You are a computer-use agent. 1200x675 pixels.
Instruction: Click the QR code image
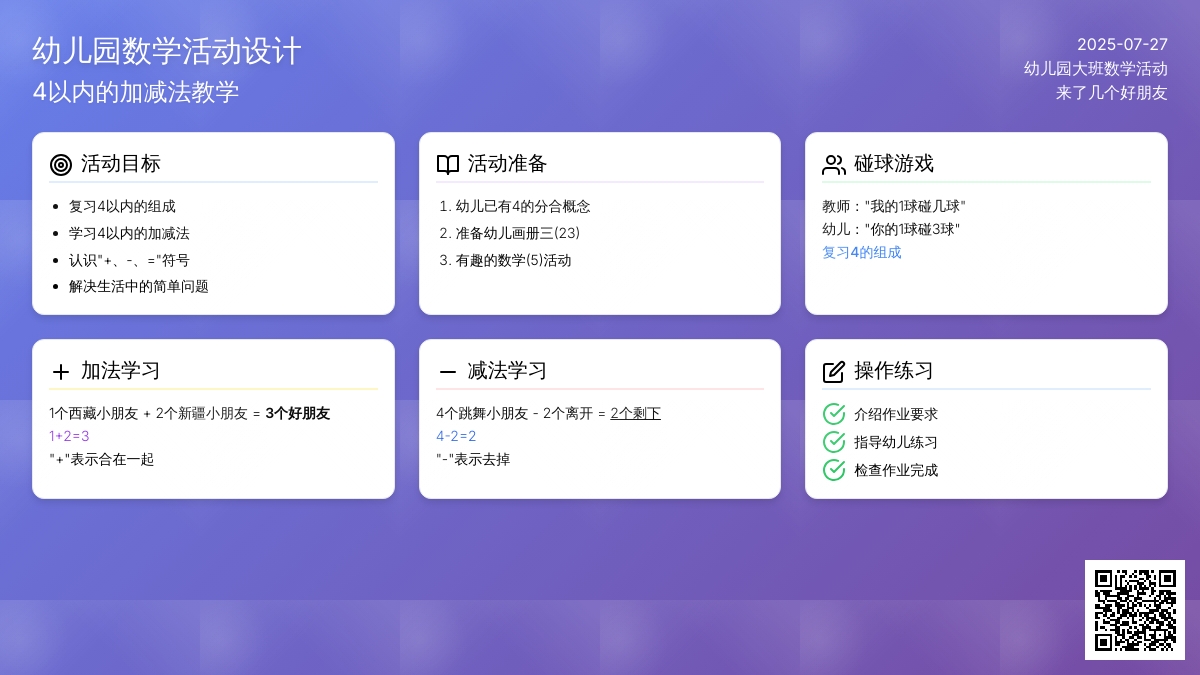pos(1135,610)
